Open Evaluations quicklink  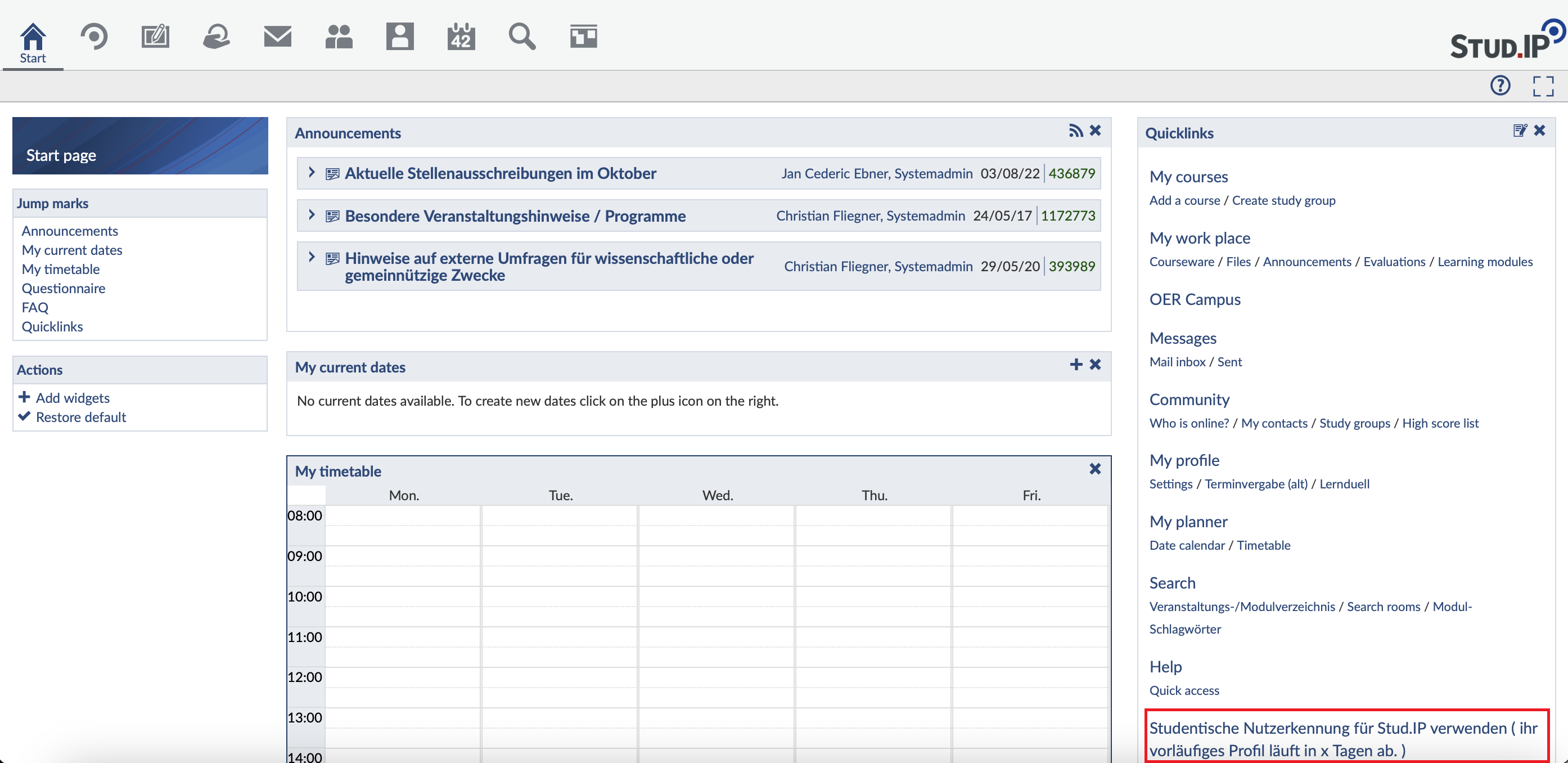(x=1394, y=262)
